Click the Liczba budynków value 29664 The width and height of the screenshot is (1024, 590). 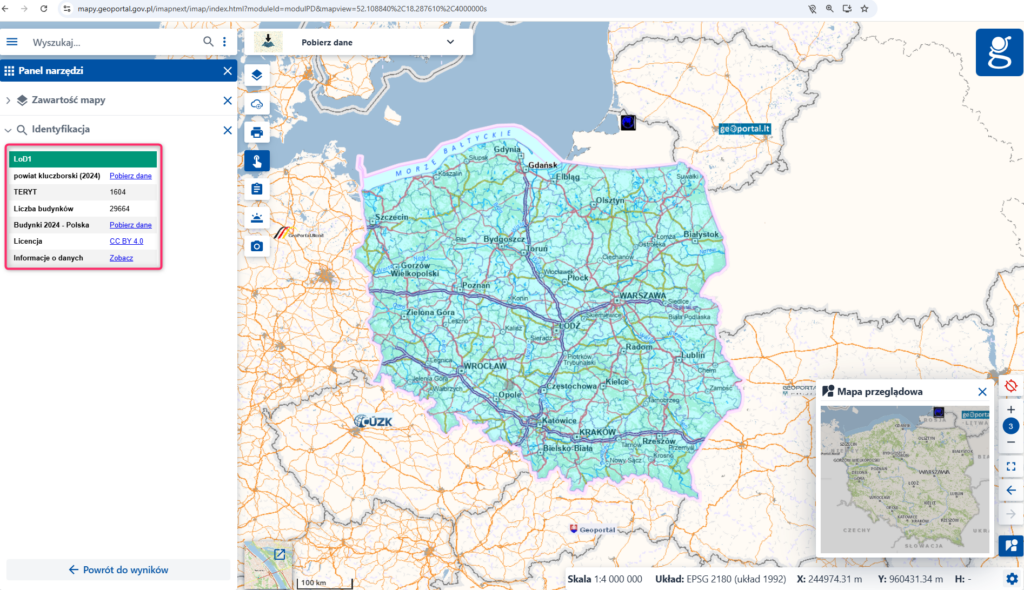click(x=120, y=209)
